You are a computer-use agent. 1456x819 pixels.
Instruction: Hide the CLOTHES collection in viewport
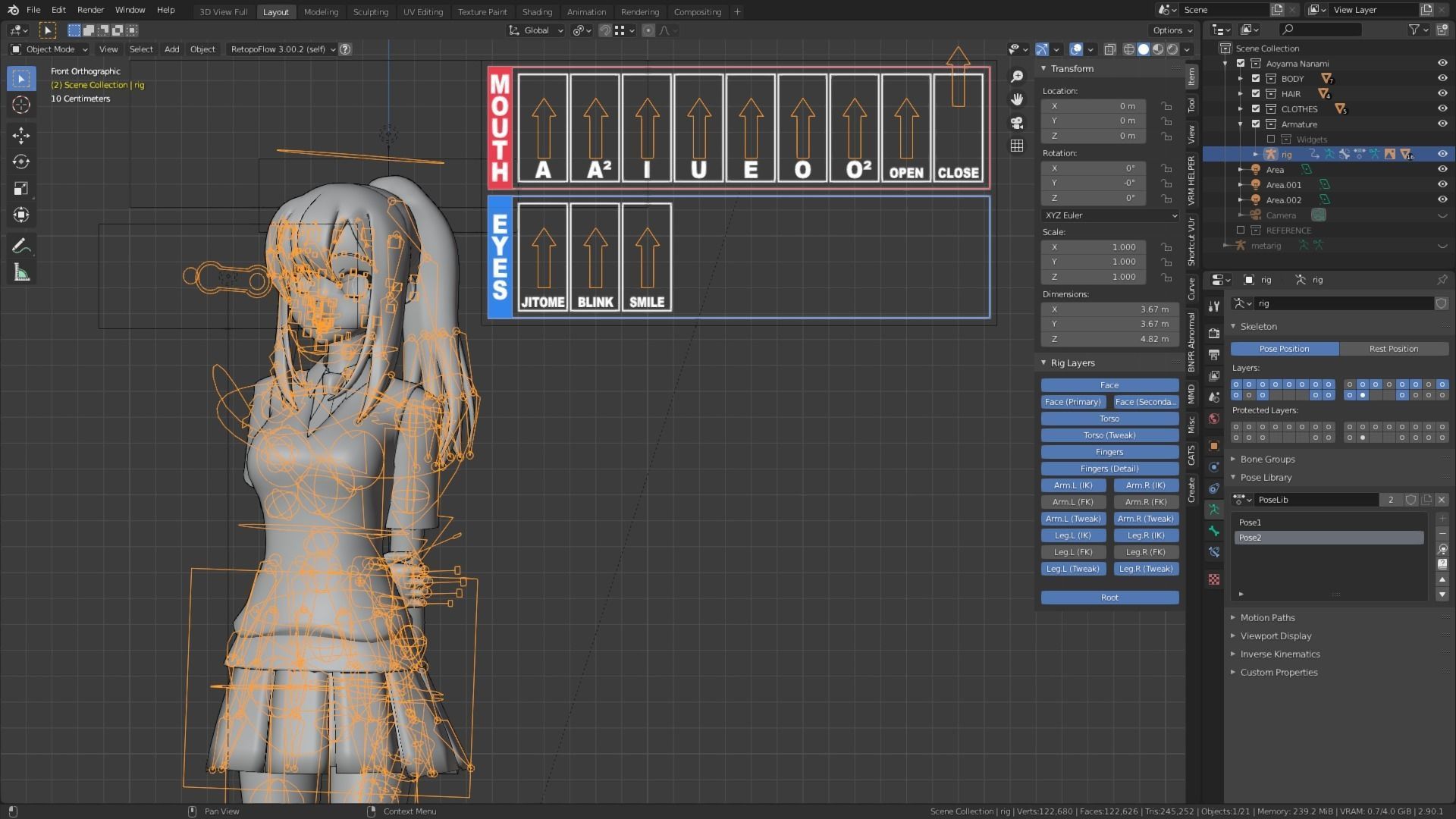pyautogui.click(x=1442, y=109)
